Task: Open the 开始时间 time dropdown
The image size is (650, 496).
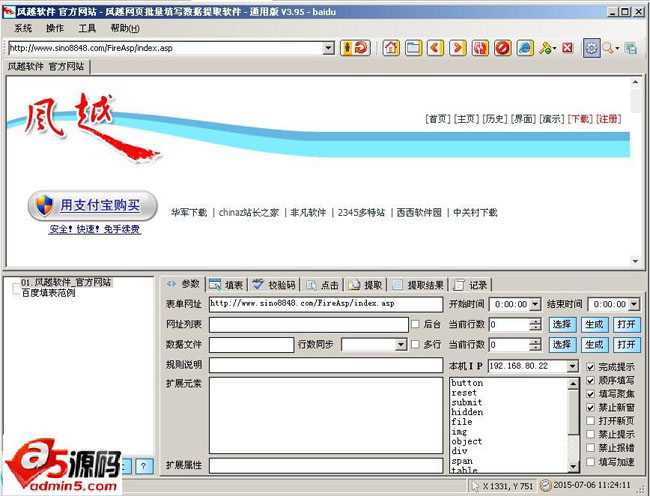Action: click(x=535, y=304)
